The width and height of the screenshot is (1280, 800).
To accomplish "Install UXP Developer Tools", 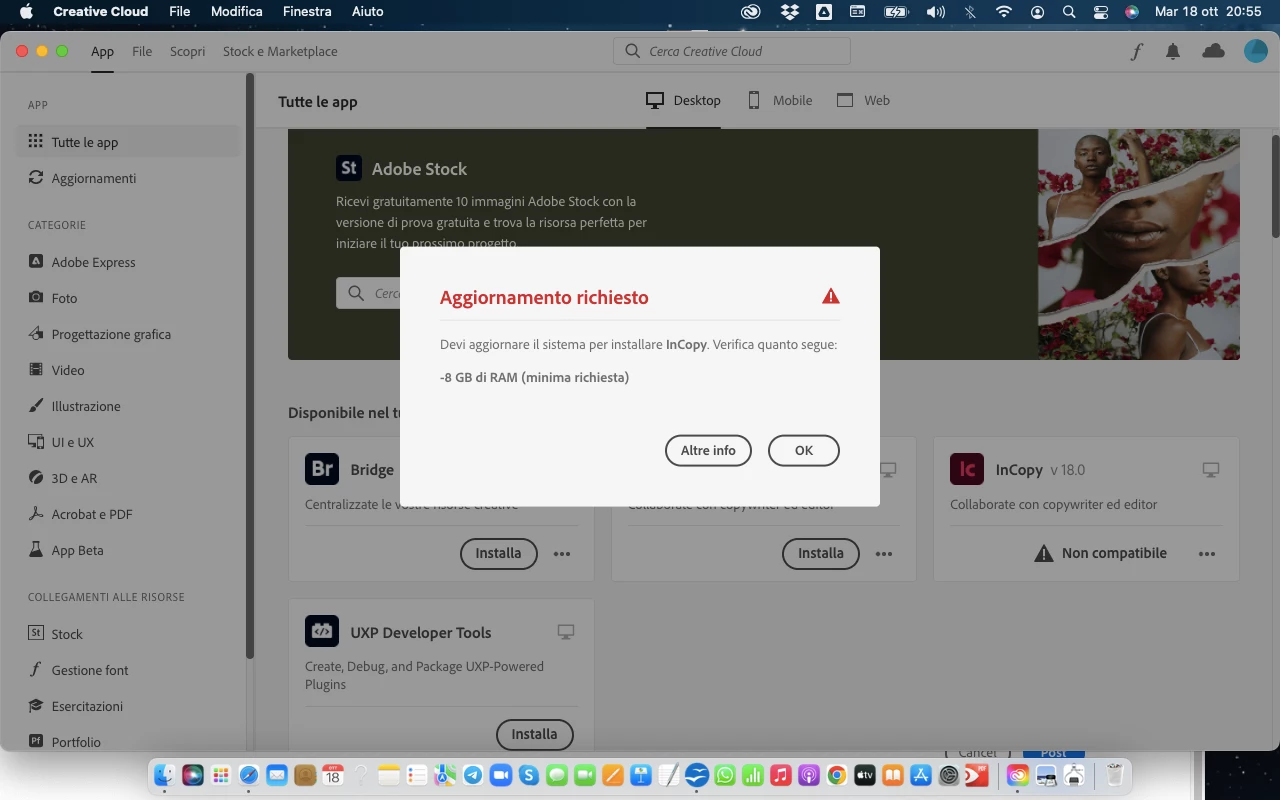I will 534,734.
